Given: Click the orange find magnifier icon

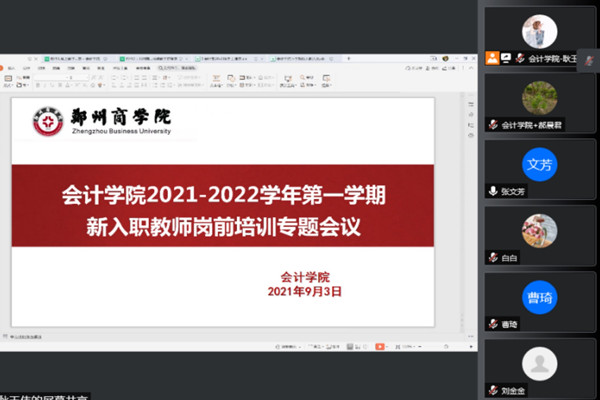Looking at the screenshot, I should click(x=302, y=77).
